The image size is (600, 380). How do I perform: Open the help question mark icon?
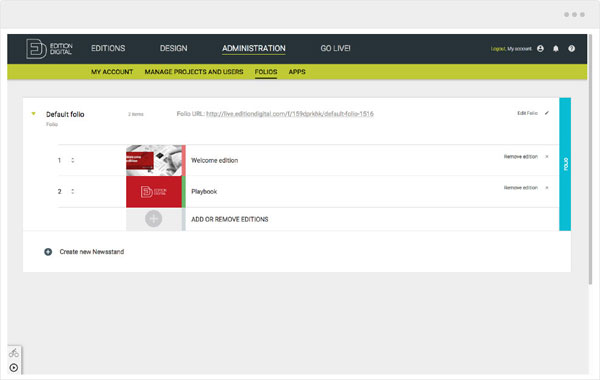[571, 49]
